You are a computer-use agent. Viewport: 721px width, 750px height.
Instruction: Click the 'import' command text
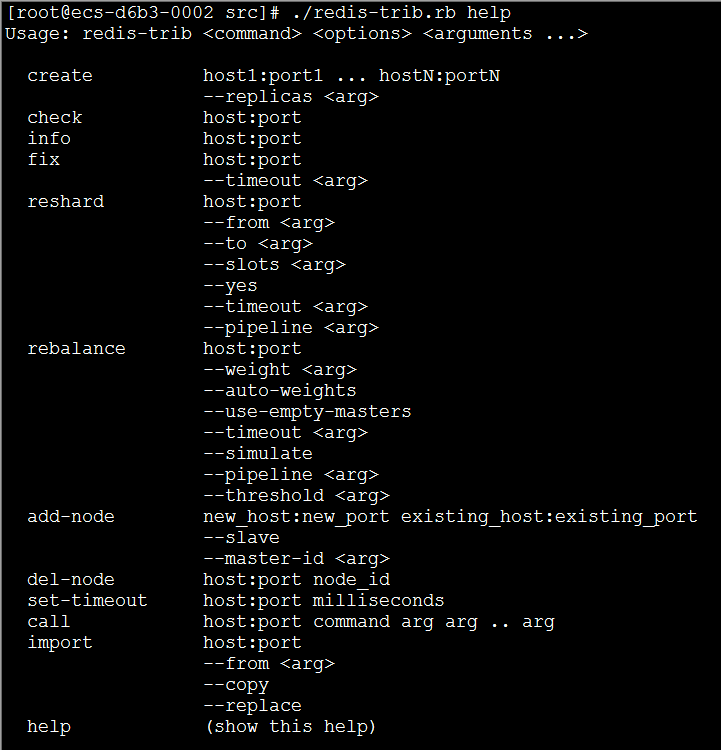pos(60,643)
